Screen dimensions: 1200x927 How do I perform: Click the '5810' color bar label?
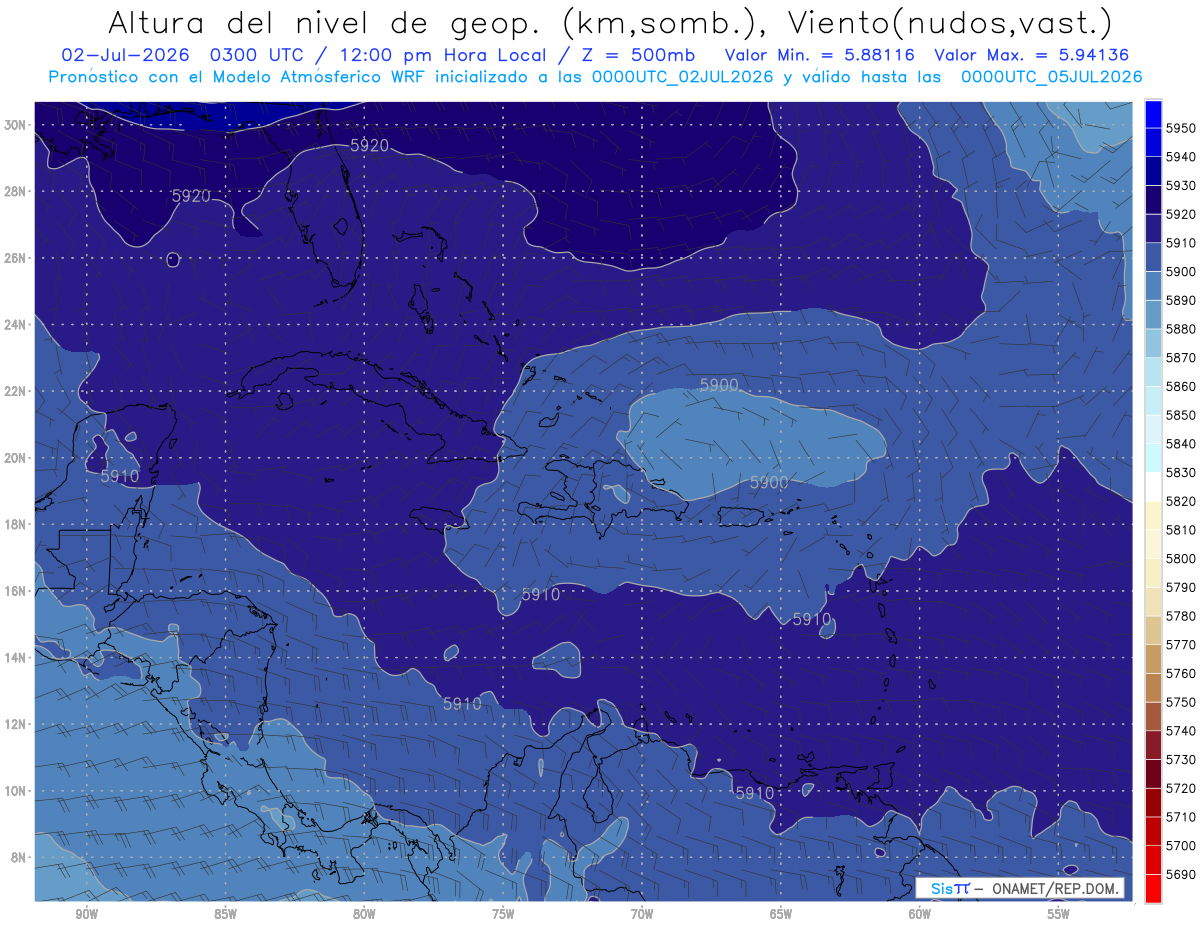pyautogui.click(x=1181, y=530)
